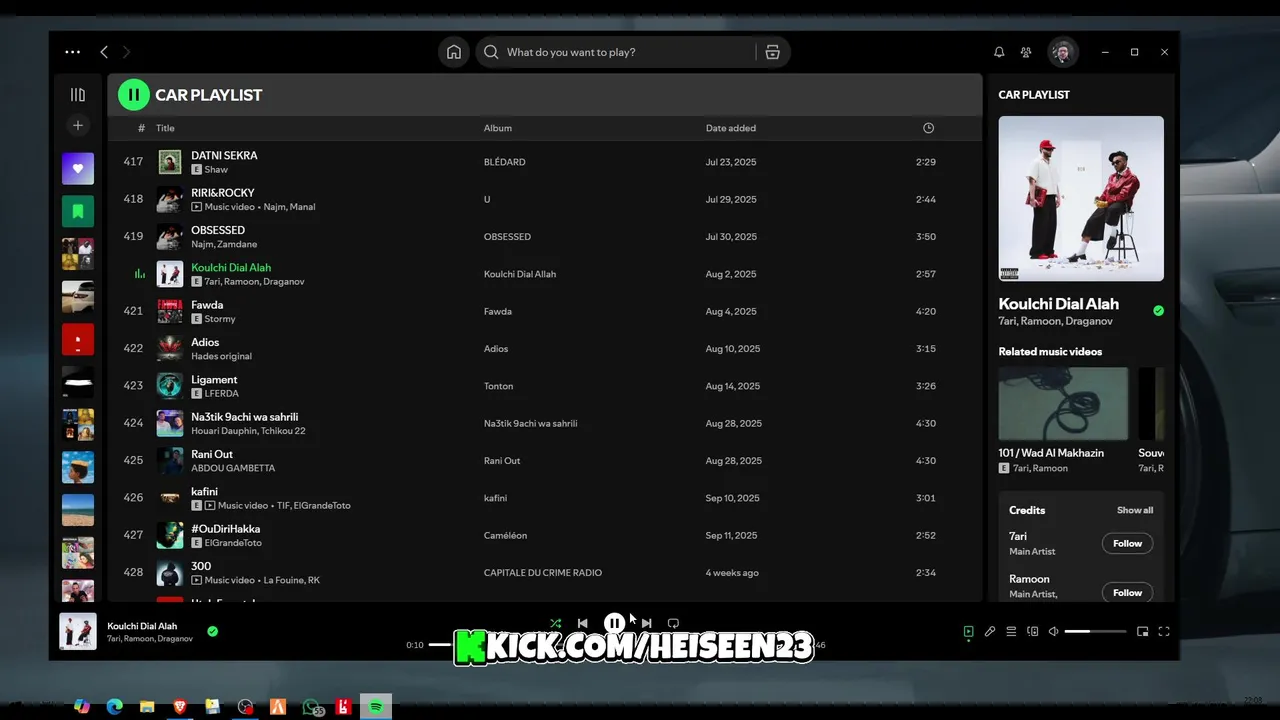Open the now-playing cover thumbnail in bottom bar

[78, 631]
